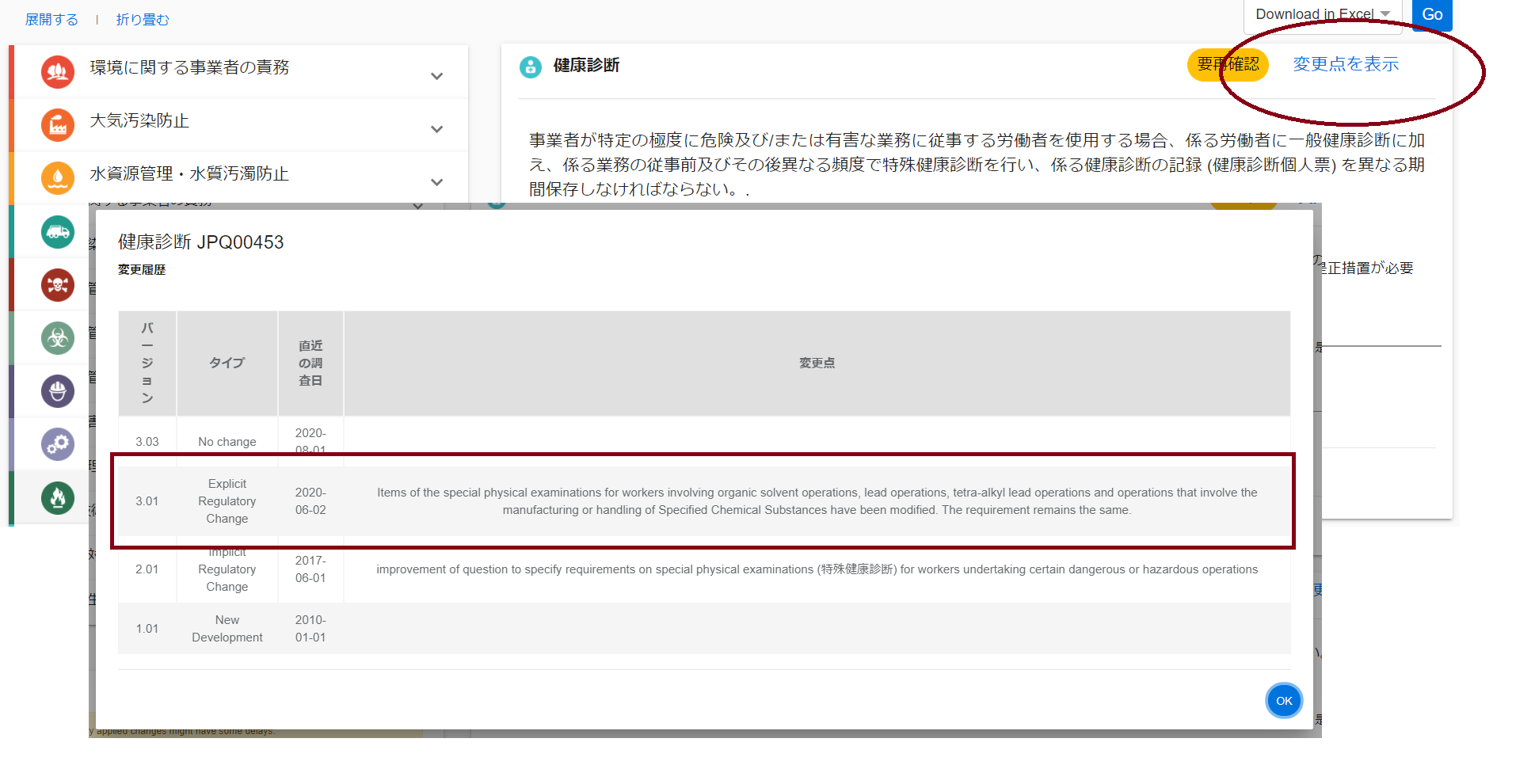Select the red skull hazard icon

pos(58,285)
